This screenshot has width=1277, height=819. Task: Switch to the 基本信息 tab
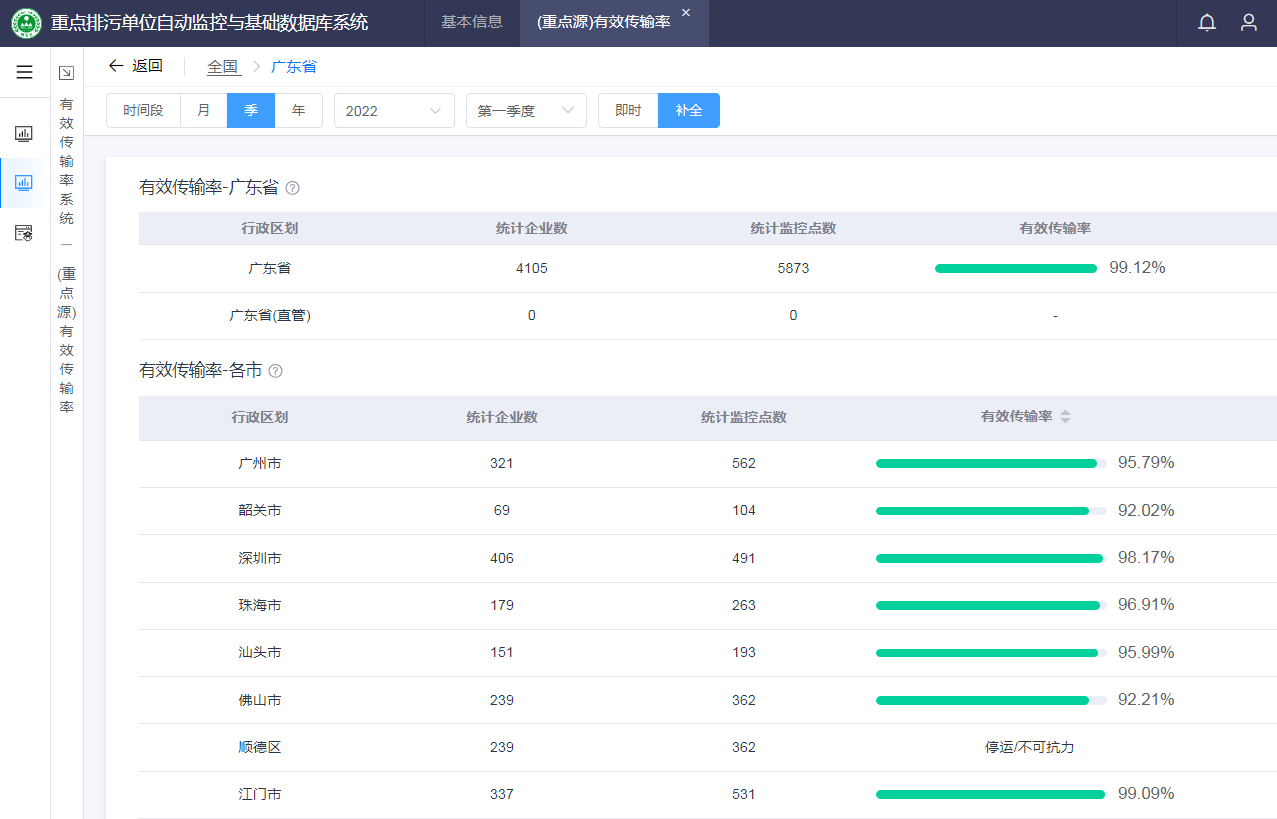coord(472,22)
